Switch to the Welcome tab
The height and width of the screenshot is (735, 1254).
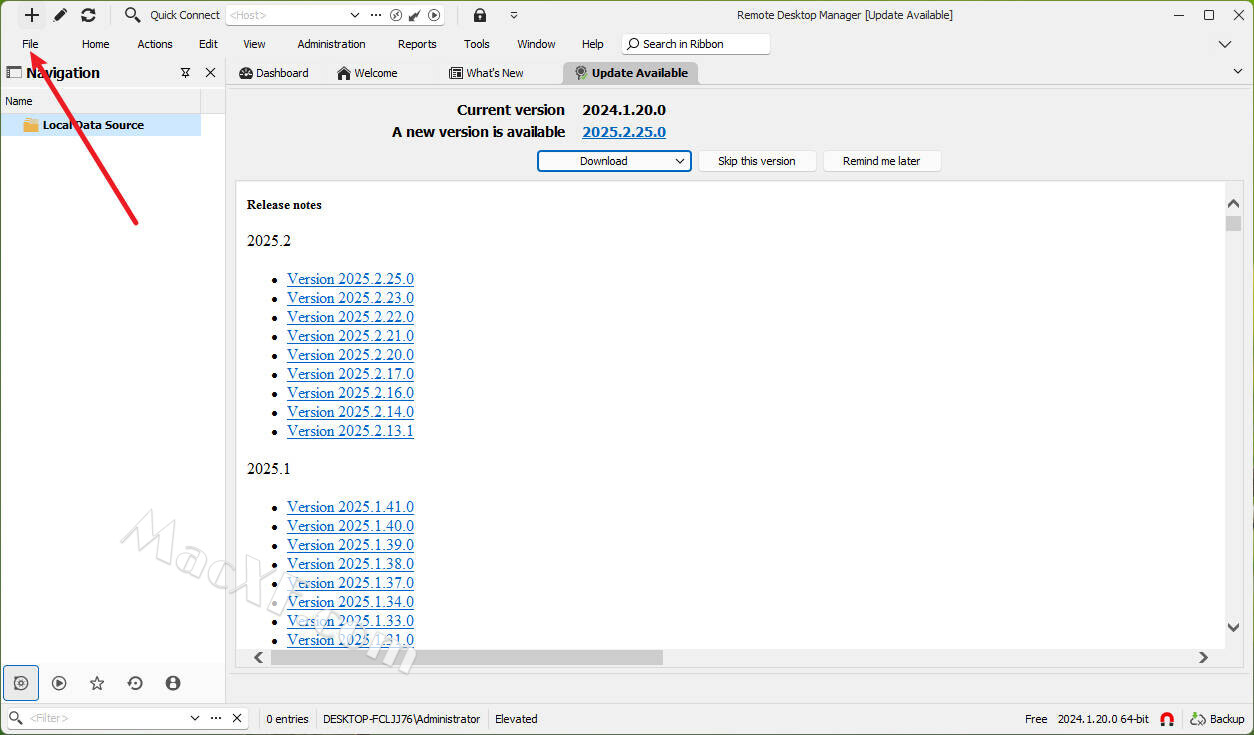[x=368, y=73]
